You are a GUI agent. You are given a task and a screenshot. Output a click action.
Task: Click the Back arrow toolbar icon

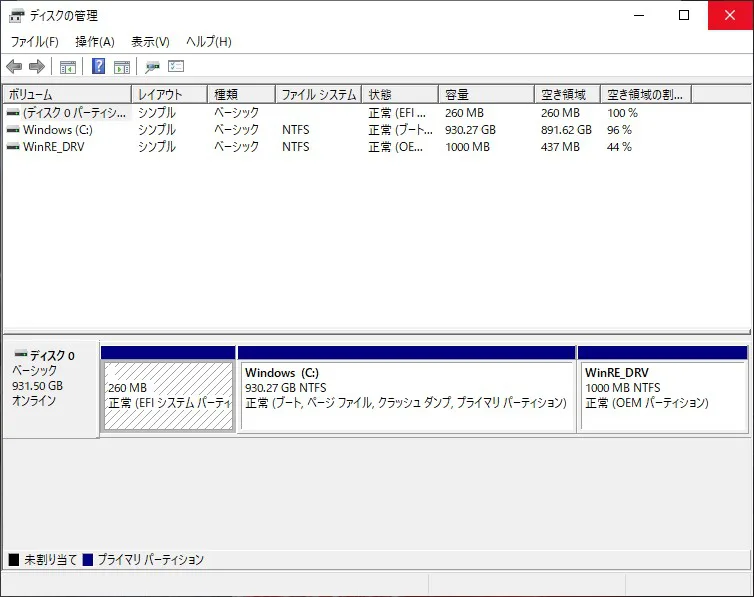tap(14, 66)
